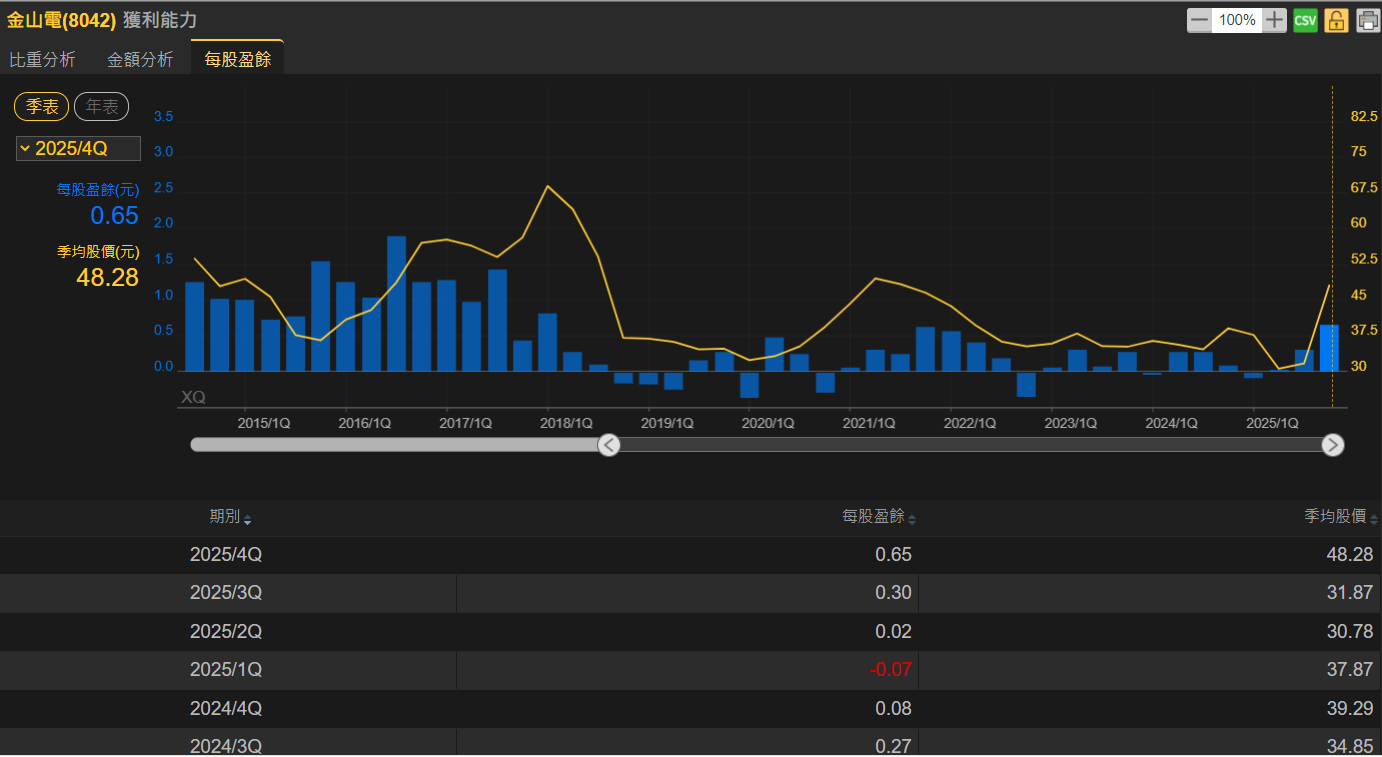Select the 季表 quarterly toggle
Image resolution: width=1382 pixels, height=757 pixels.
click(x=42, y=107)
